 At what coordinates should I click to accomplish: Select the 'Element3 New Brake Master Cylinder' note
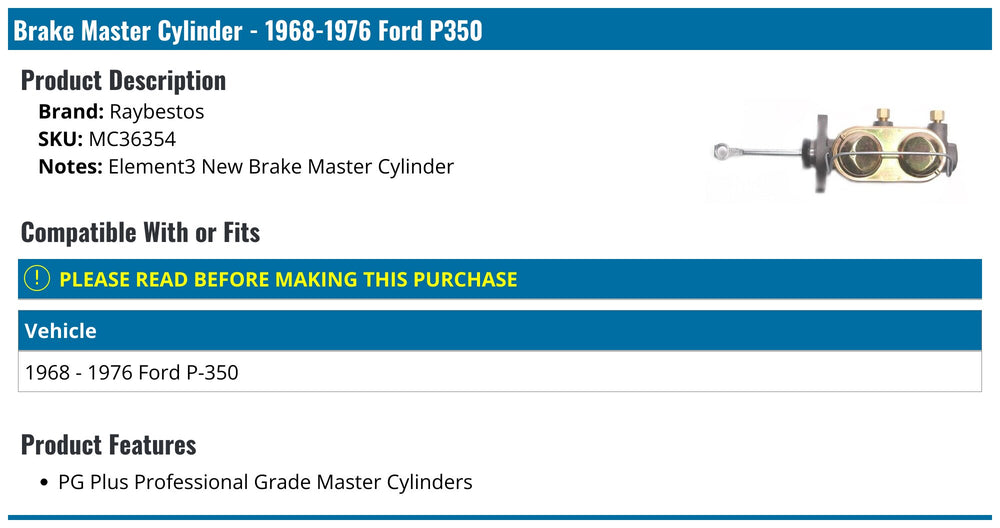(x=281, y=166)
